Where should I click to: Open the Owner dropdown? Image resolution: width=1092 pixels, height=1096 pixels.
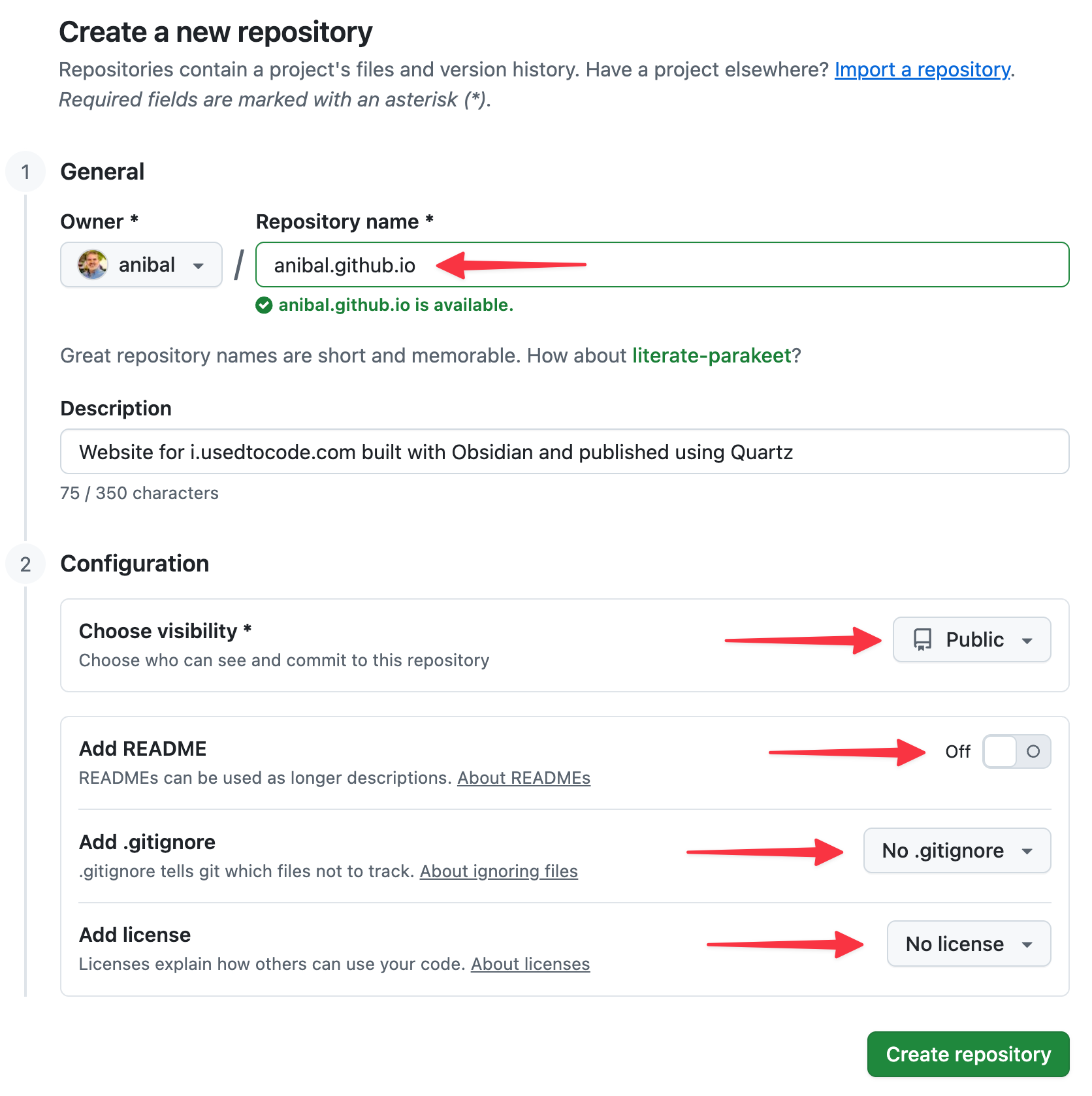(141, 265)
